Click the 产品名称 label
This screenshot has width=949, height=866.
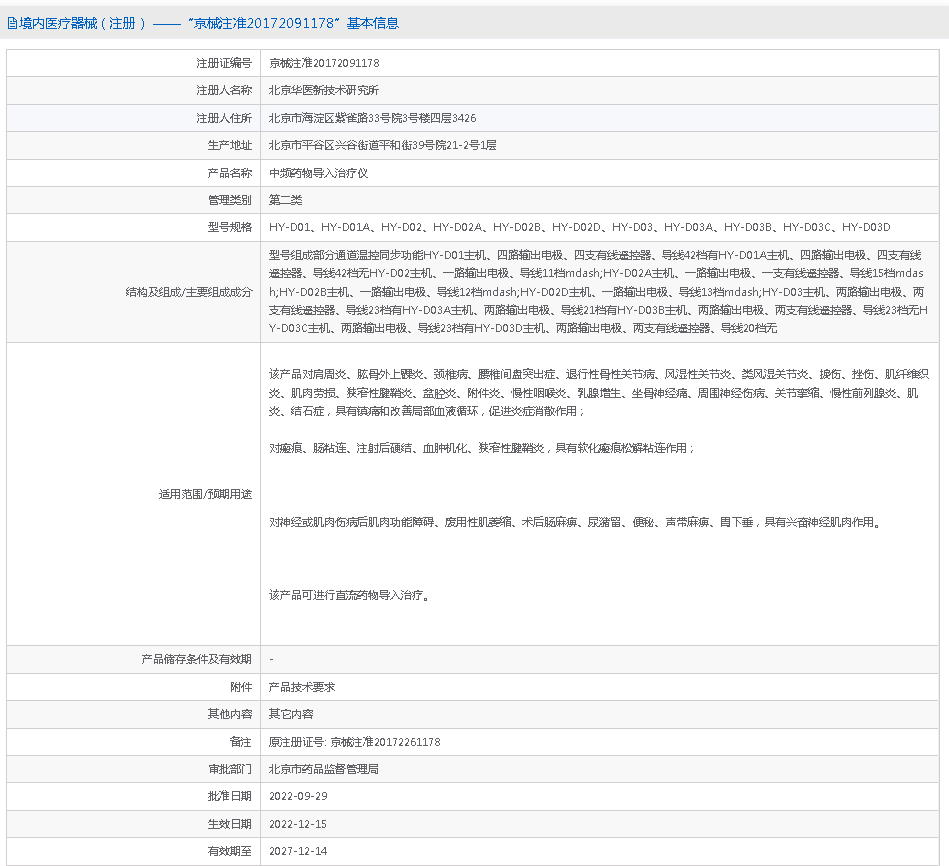click(x=229, y=173)
